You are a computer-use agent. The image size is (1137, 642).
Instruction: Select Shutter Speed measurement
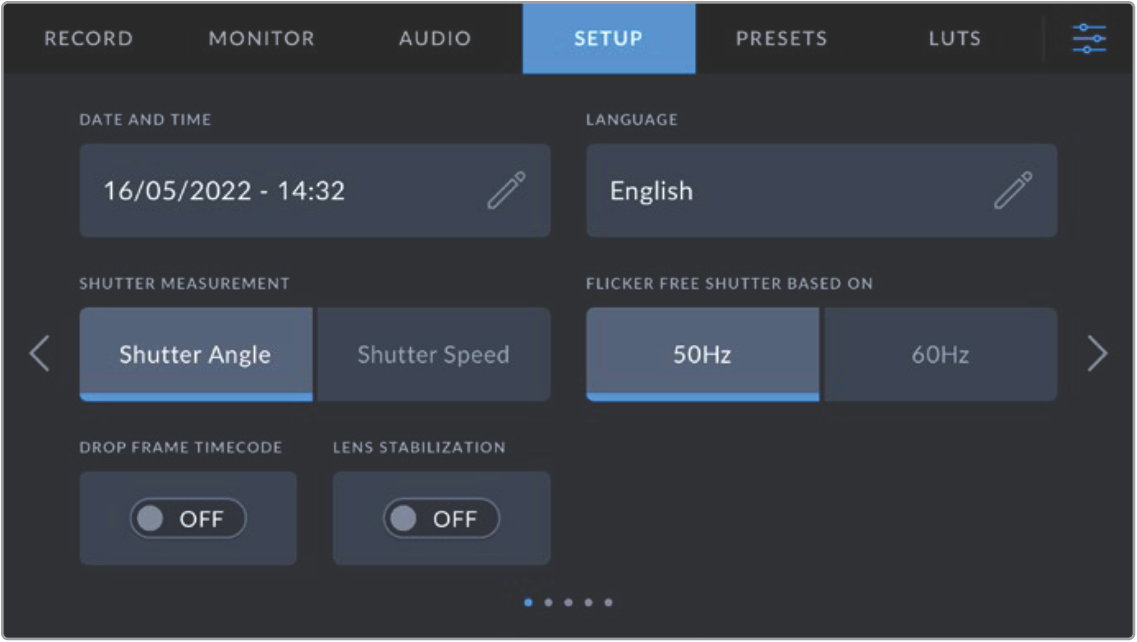[433, 354]
